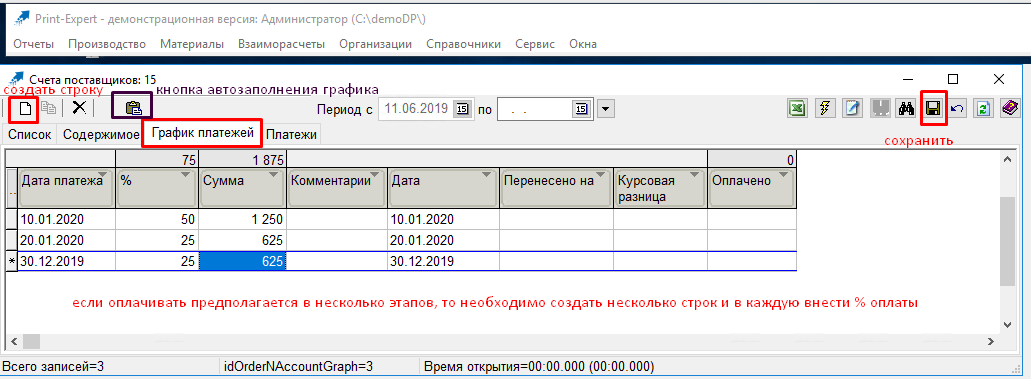
Task: Open the Дата column filter arrow
Action: pos(487,175)
